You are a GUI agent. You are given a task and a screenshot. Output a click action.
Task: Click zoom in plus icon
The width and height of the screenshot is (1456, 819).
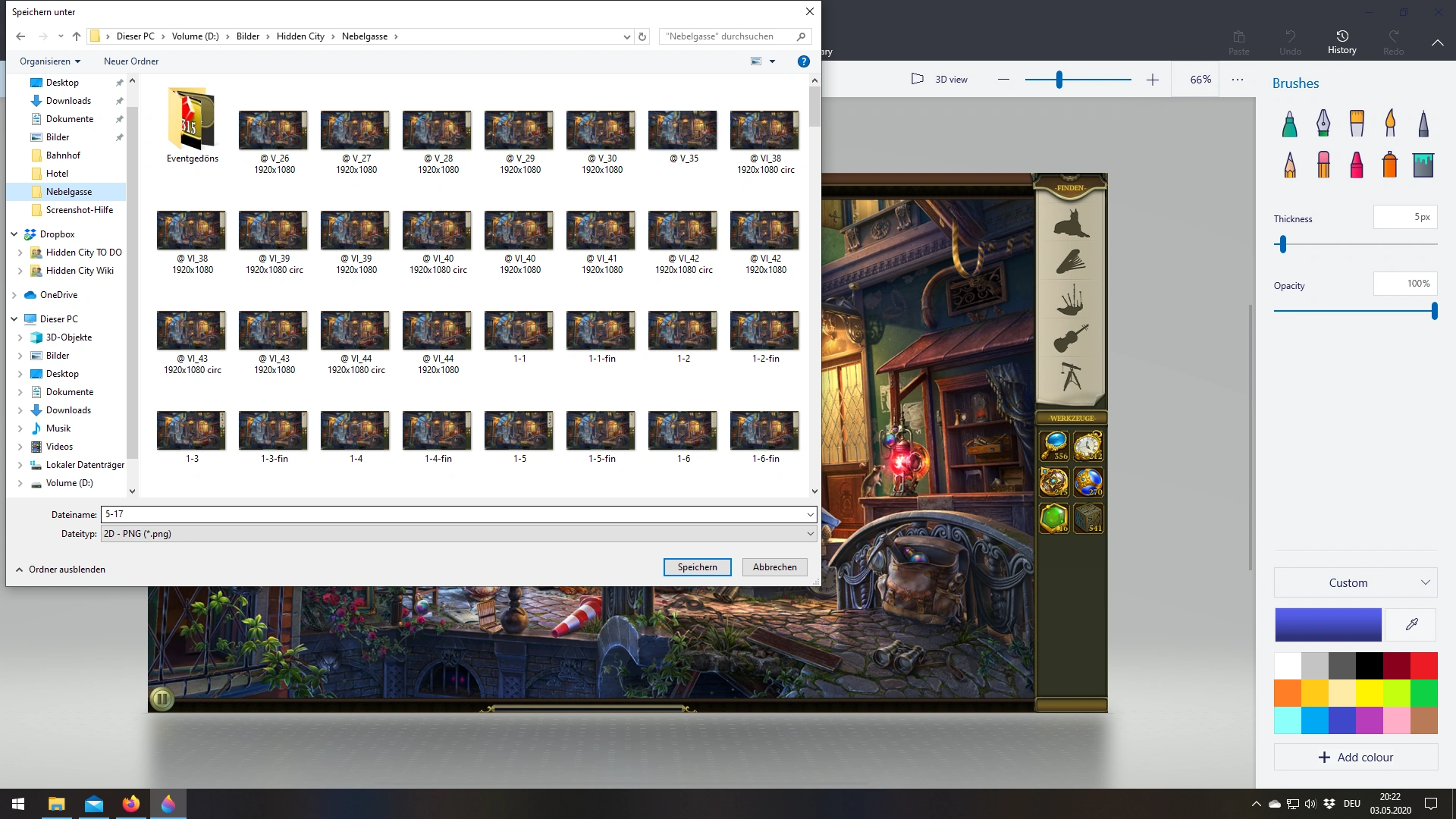pyautogui.click(x=1152, y=80)
